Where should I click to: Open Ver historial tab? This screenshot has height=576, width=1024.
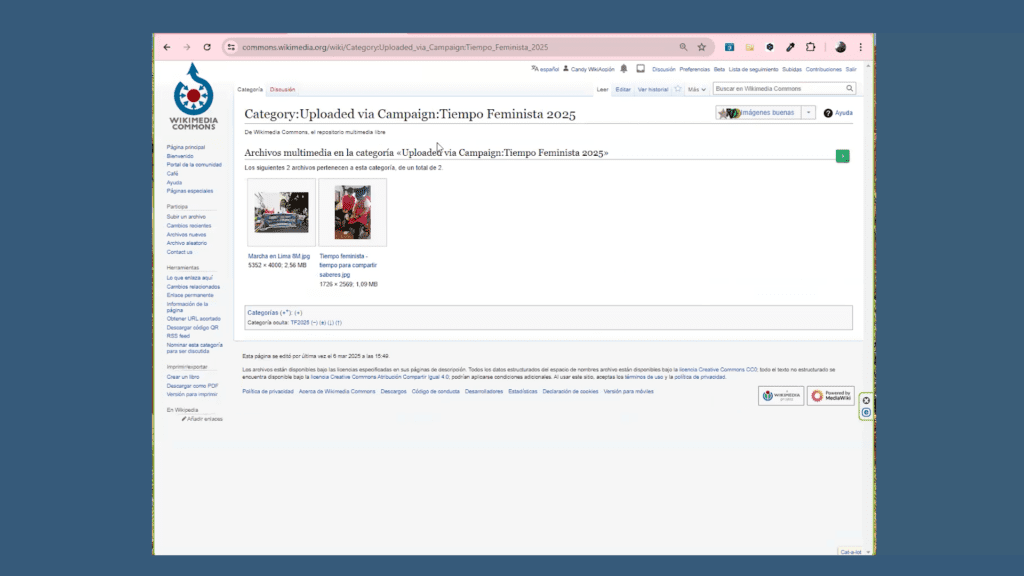(653, 89)
